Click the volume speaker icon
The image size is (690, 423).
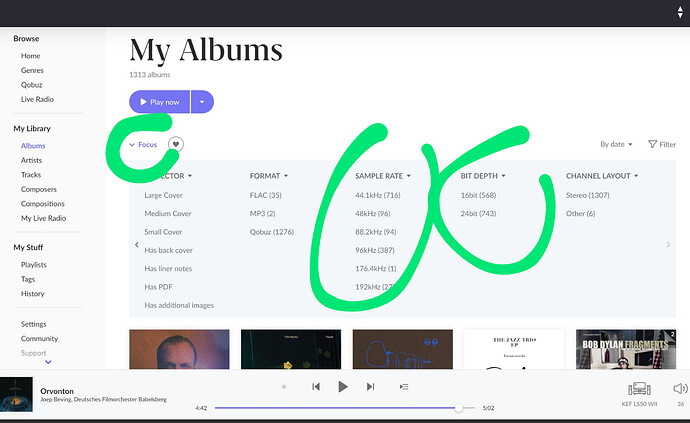[x=680, y=388]
